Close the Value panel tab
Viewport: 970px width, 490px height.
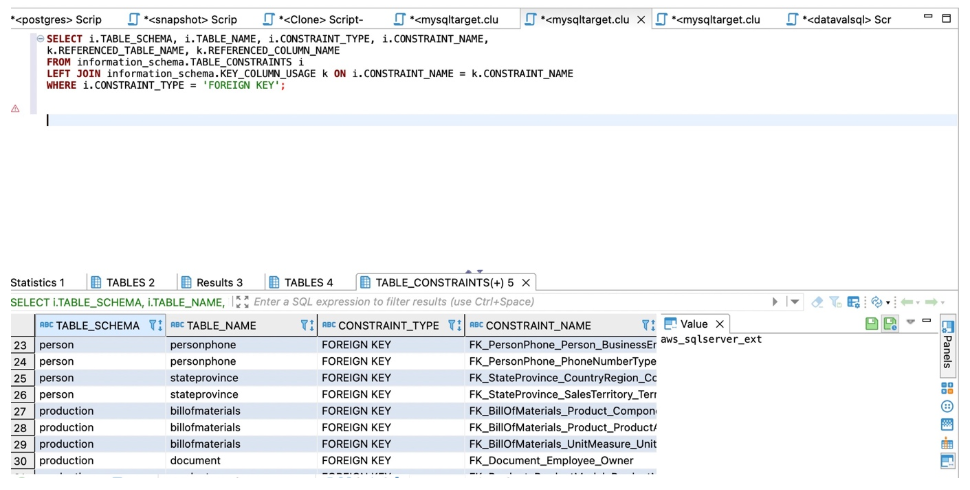coord(719,324)
